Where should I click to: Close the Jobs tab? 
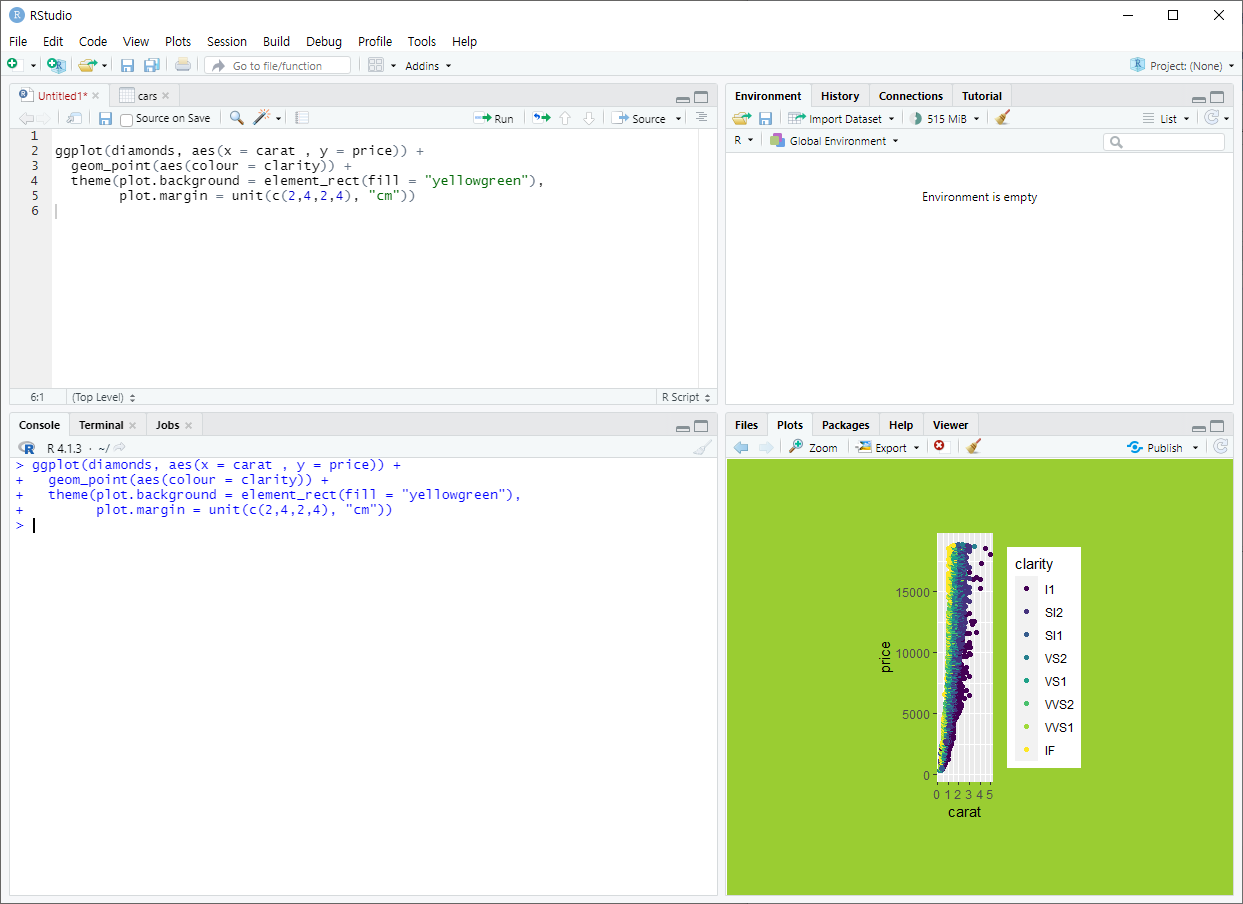coord(188,425)
